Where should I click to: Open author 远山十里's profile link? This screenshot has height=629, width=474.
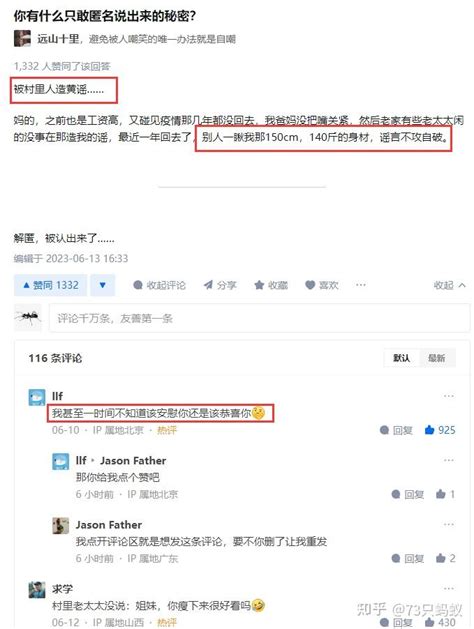coord(58,39)
